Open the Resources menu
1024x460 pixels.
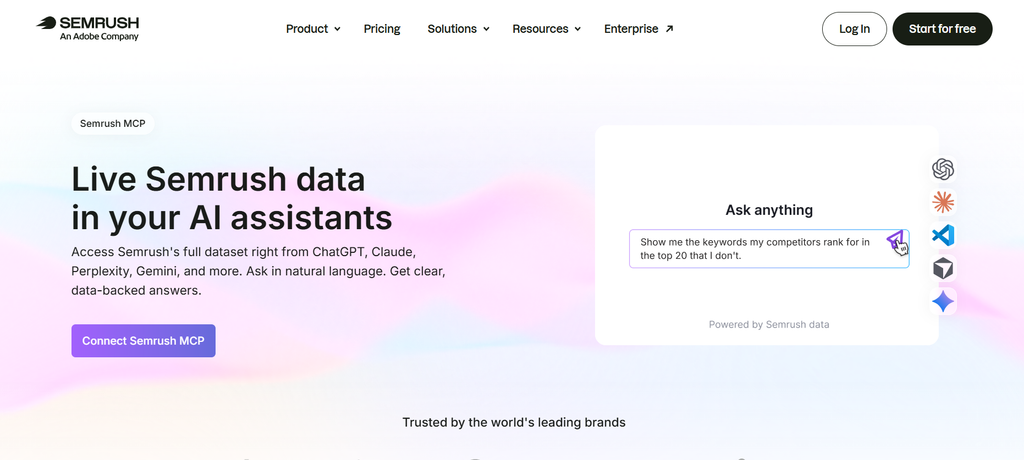pyautogui.click(x=547, y=29)
